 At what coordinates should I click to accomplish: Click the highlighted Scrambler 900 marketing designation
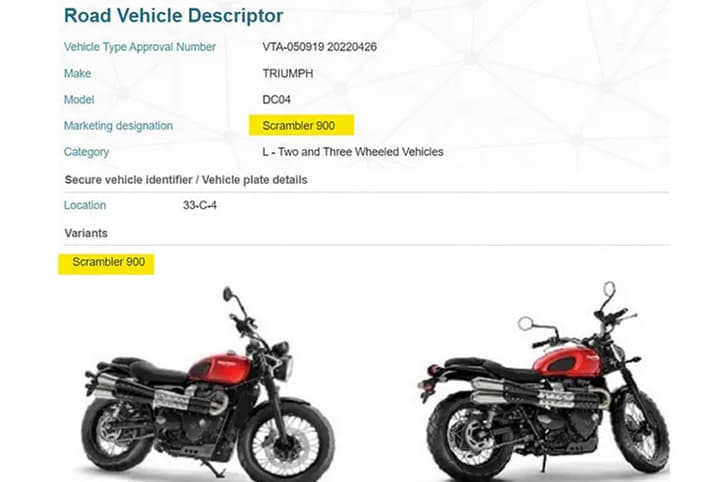click(301, 125)
